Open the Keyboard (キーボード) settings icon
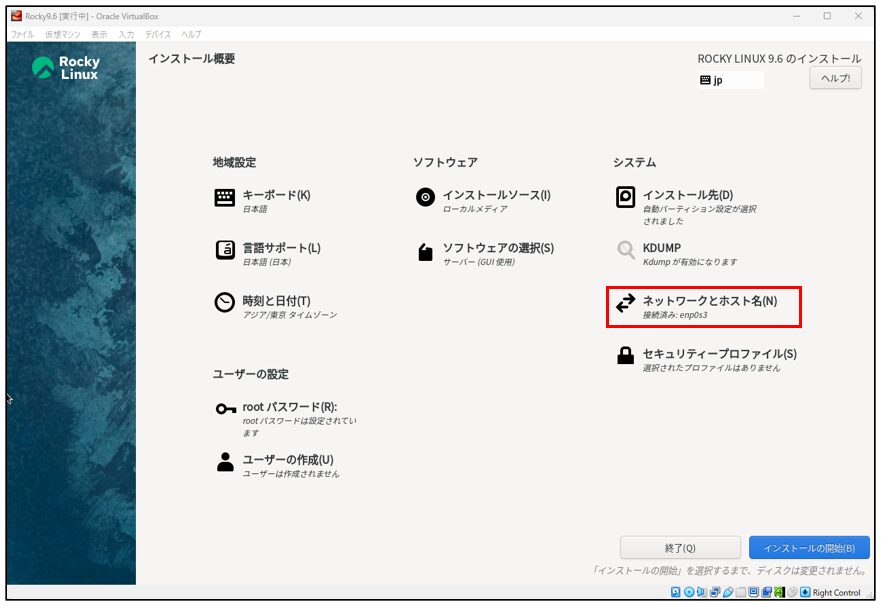881x604 pixels. [x=225, y=198]
